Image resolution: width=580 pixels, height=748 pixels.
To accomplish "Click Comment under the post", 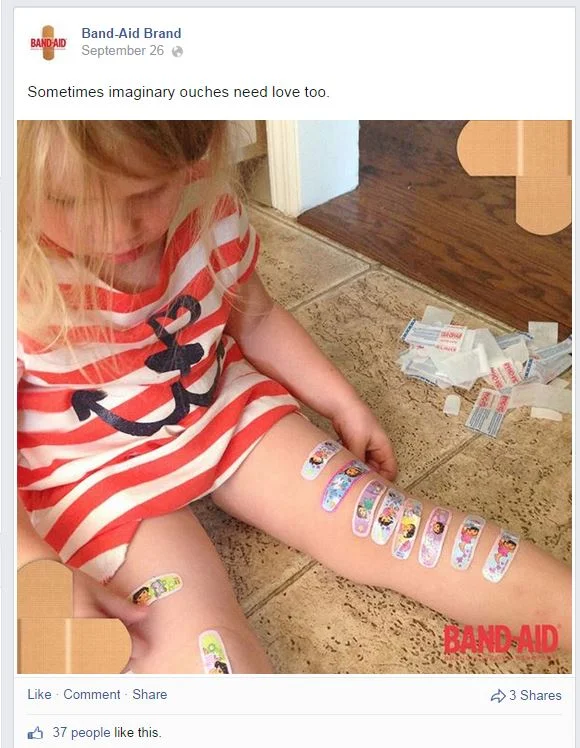I will (92, 695).
